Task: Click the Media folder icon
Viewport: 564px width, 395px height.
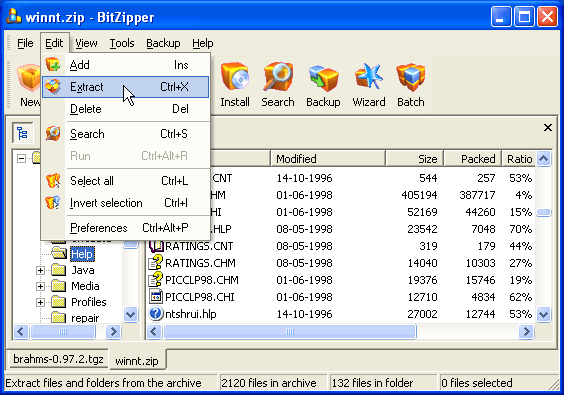Action: pos(58,286)
